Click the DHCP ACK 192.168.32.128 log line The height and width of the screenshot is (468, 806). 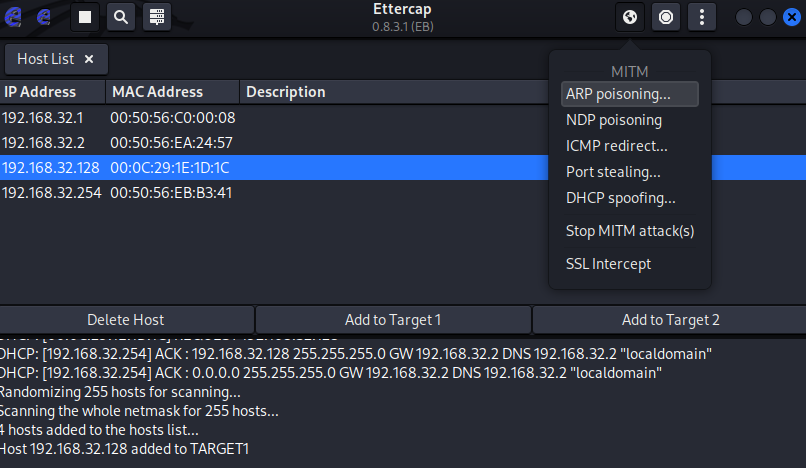click(356, 354)
